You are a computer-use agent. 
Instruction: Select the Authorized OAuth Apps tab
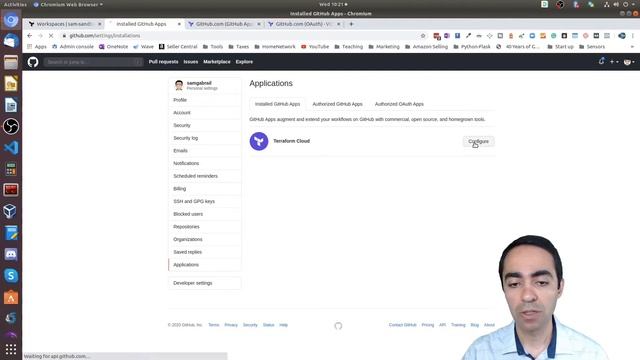point(399,104)
